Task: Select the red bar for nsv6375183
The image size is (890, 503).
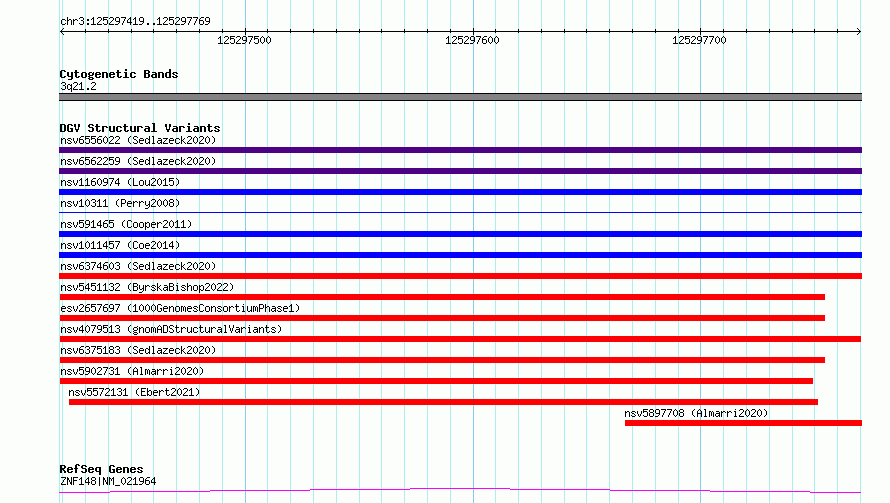Action: point(442,360)
